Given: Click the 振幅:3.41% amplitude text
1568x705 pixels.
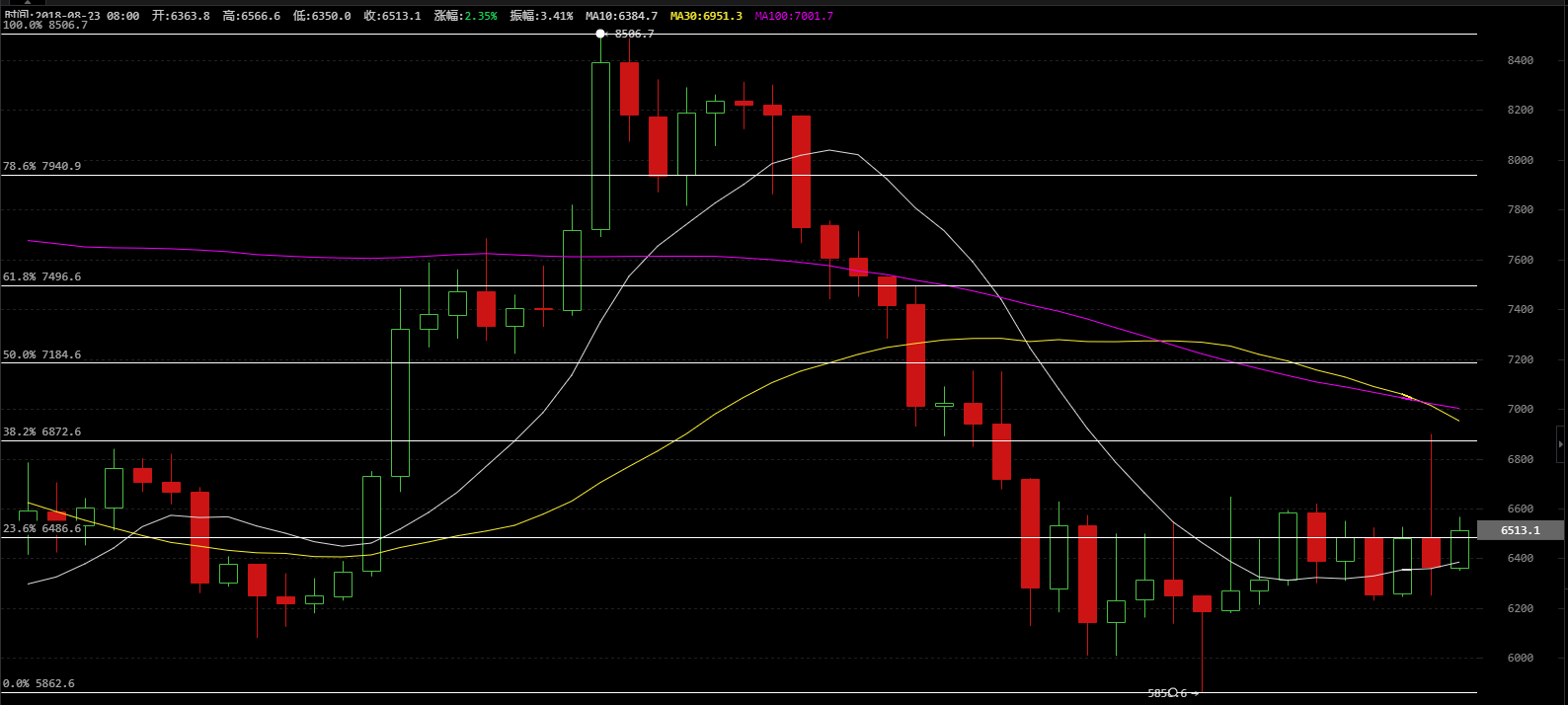Looking at the screenshot, I should tap(541, 16).
